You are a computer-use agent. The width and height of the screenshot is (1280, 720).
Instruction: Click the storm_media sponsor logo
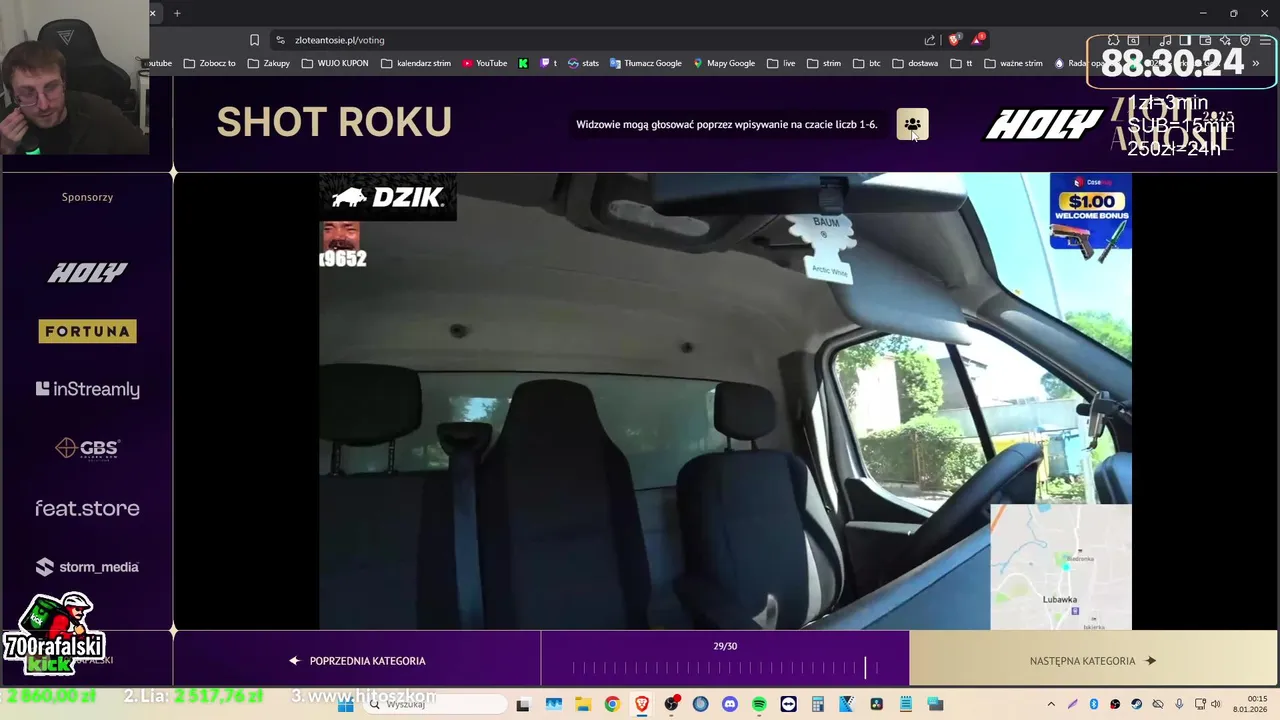(x=87, y=567)
